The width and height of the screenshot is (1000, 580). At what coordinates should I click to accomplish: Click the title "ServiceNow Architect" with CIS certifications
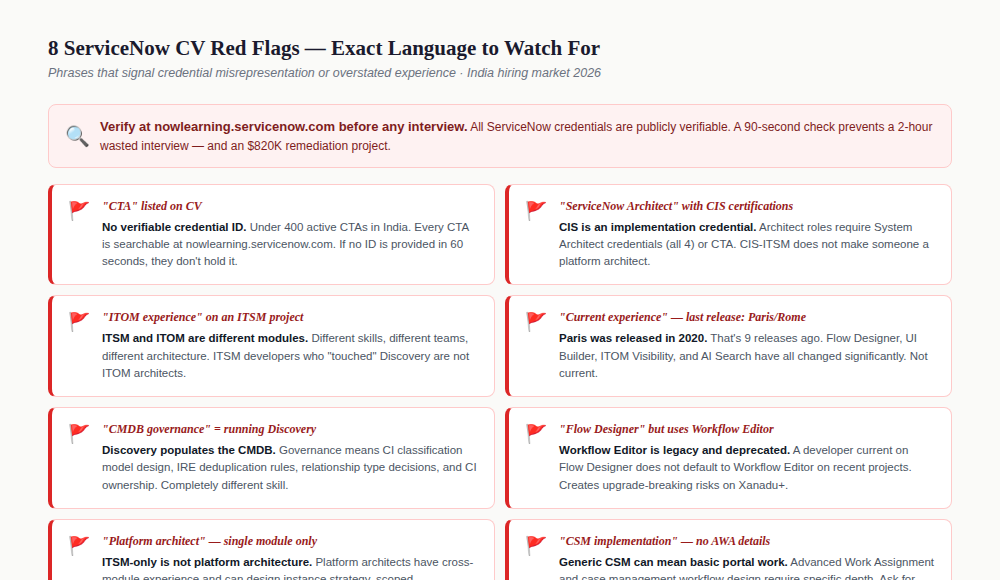click(x=676, y=206)
